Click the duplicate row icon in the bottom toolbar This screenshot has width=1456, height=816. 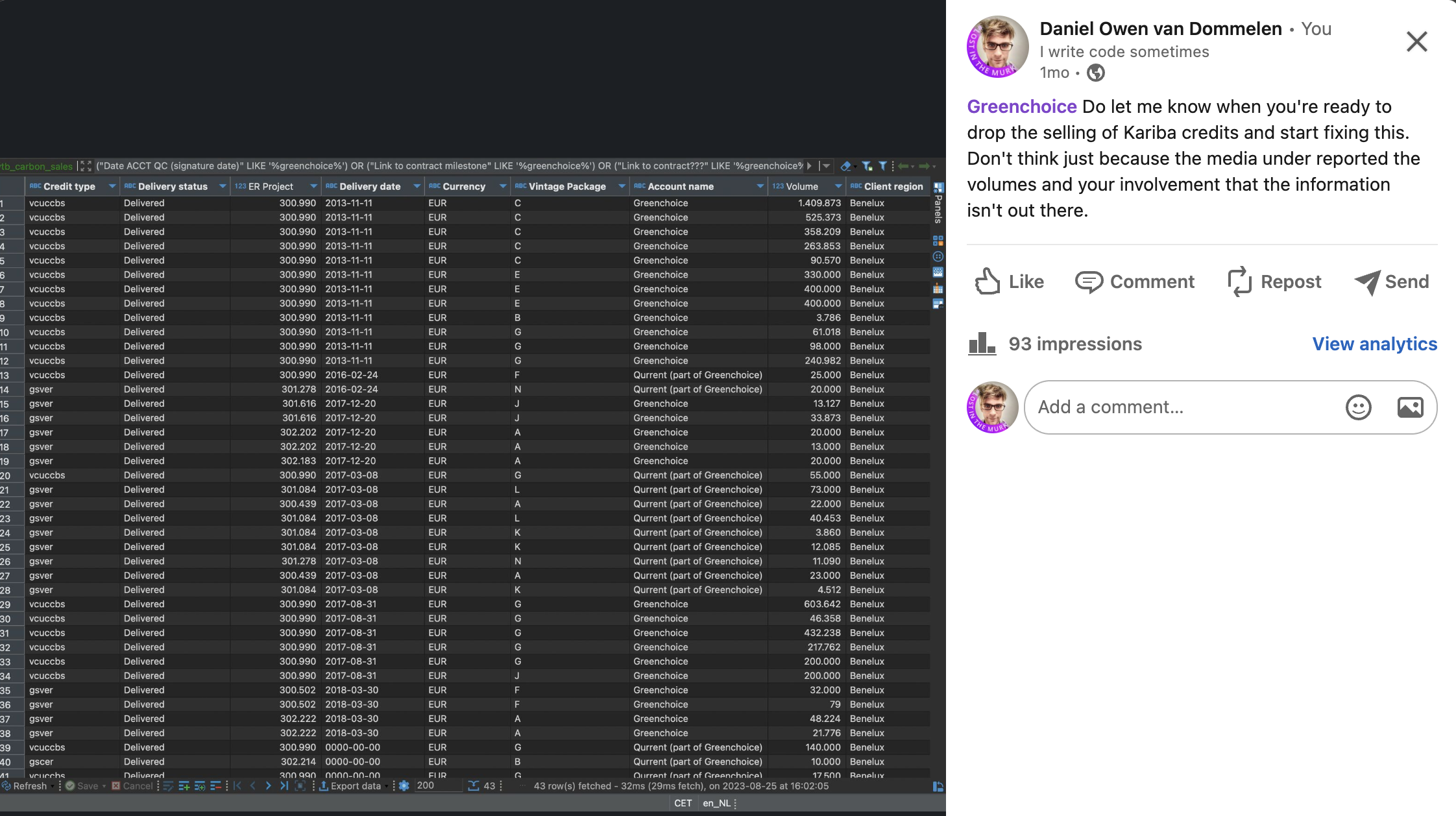200,786
